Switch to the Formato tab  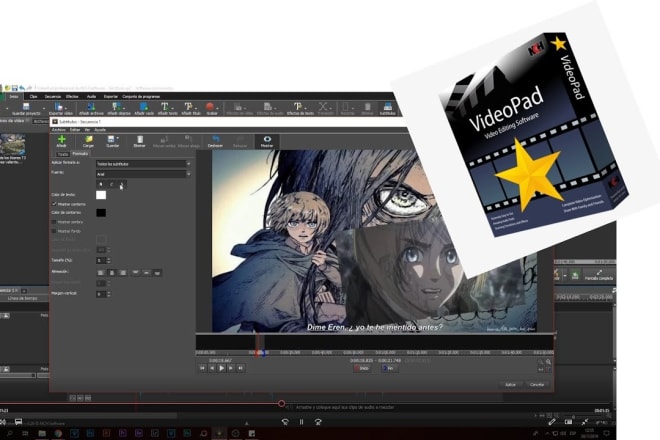[79, 154]
